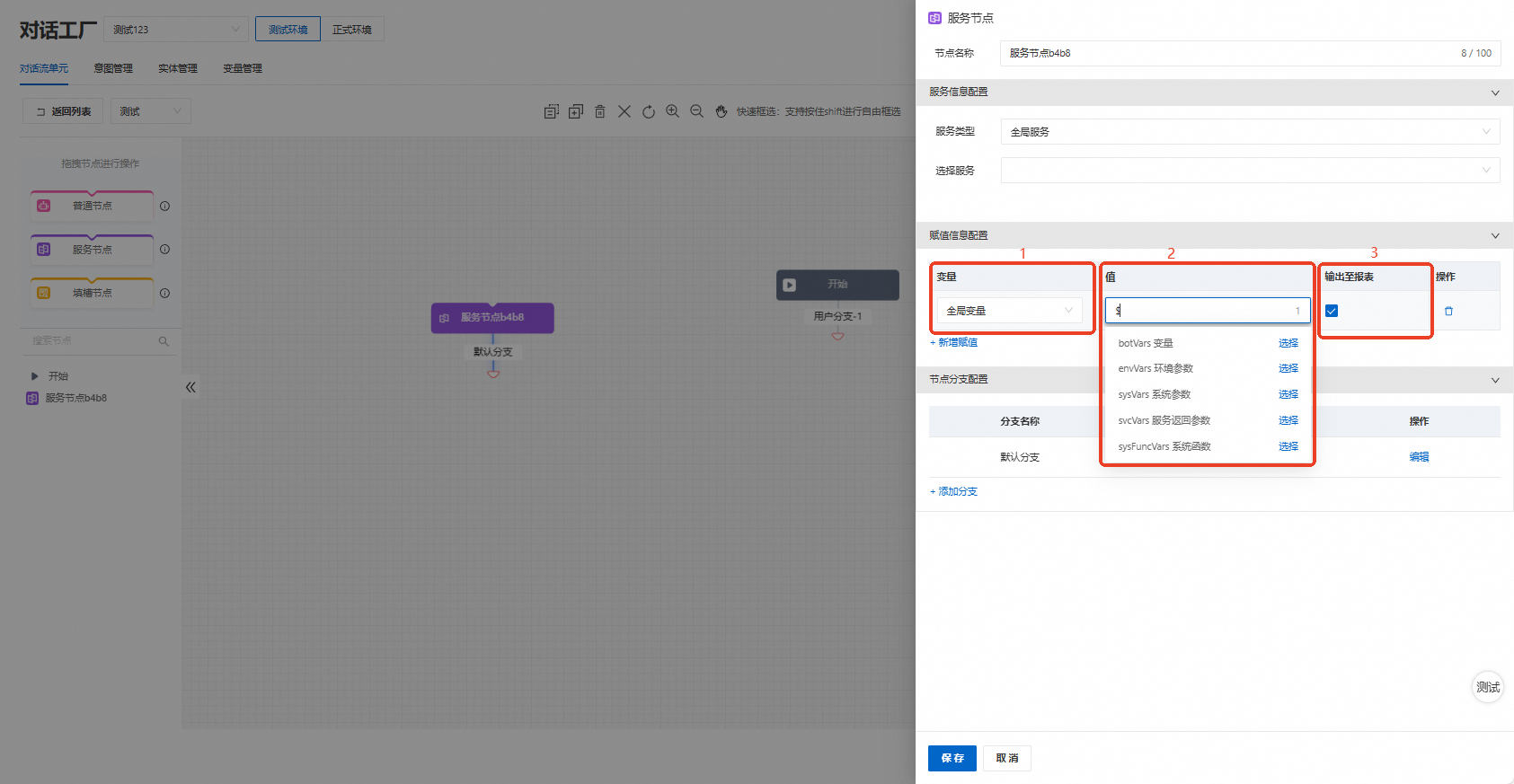Open the 测试 flow dropdown
The image size is (1514, 784).
point(151,111)
